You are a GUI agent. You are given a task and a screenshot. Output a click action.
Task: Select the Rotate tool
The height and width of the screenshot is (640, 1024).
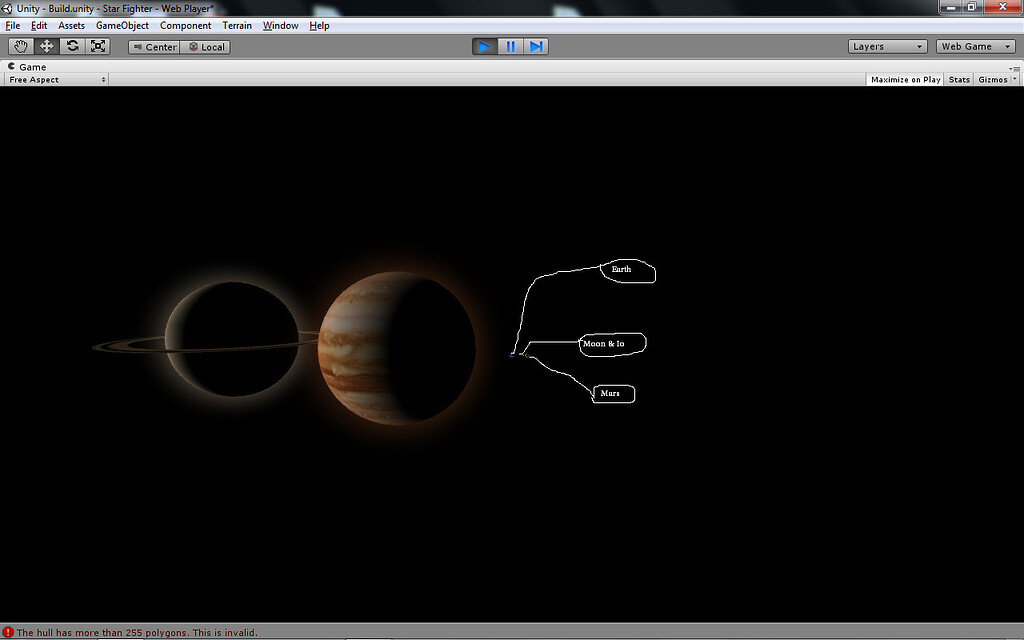click(71, 46)
